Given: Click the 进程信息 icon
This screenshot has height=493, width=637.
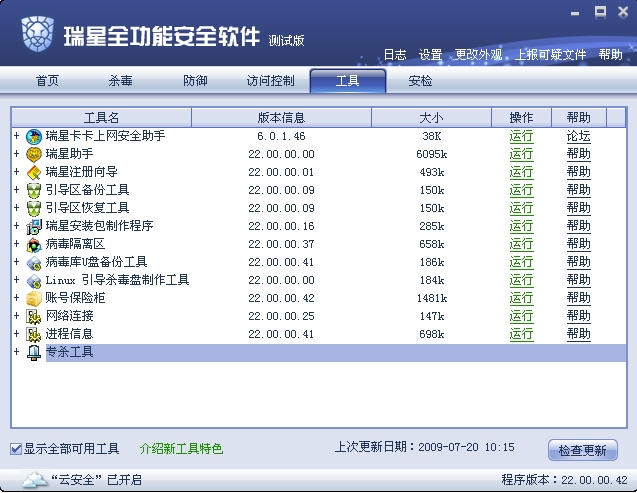Looking at the screenshot, I should pyautogui.click(x=34, y=335).
